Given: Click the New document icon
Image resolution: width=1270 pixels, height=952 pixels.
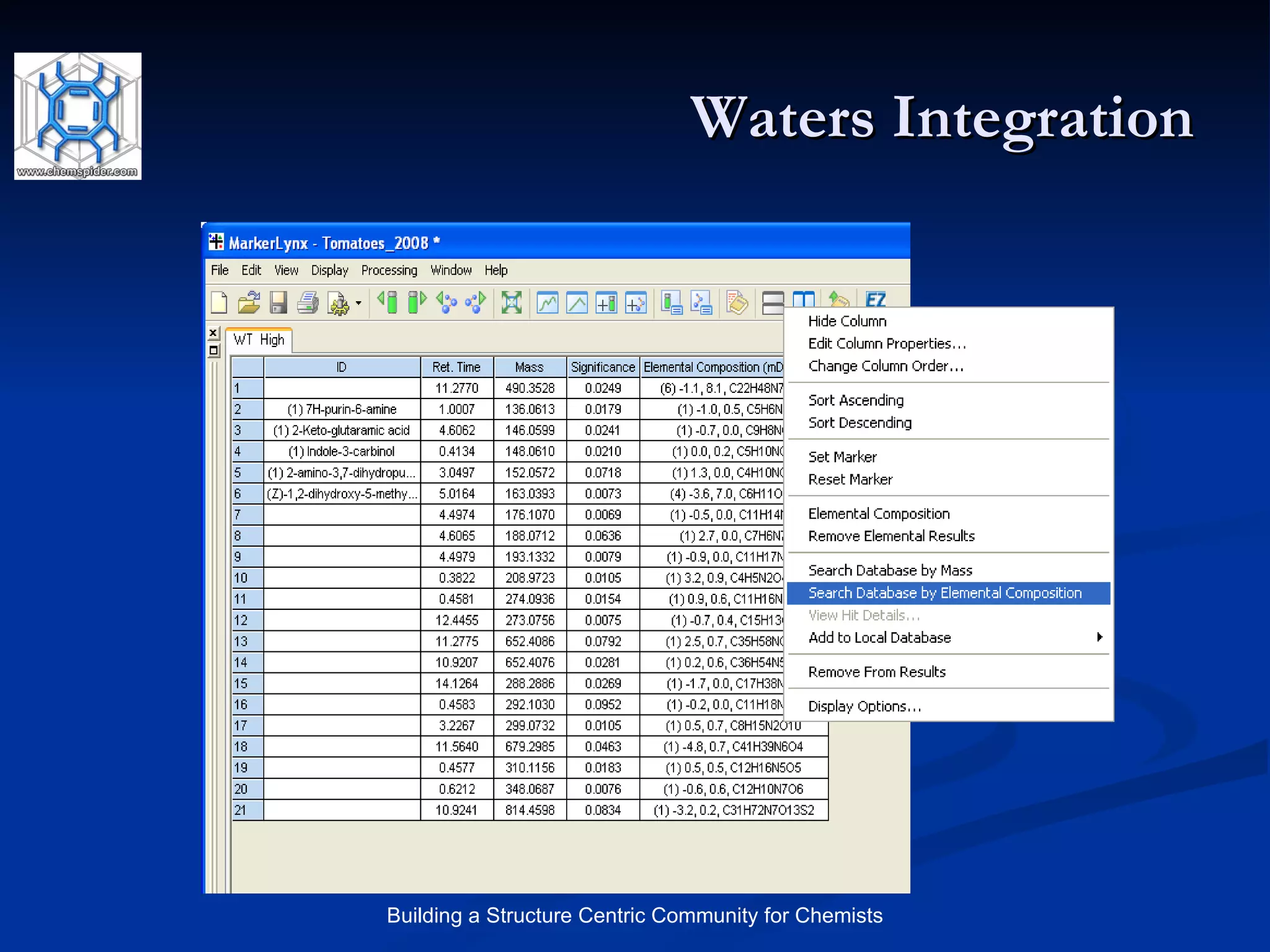Looking at the screenshot, I should 220,303.
